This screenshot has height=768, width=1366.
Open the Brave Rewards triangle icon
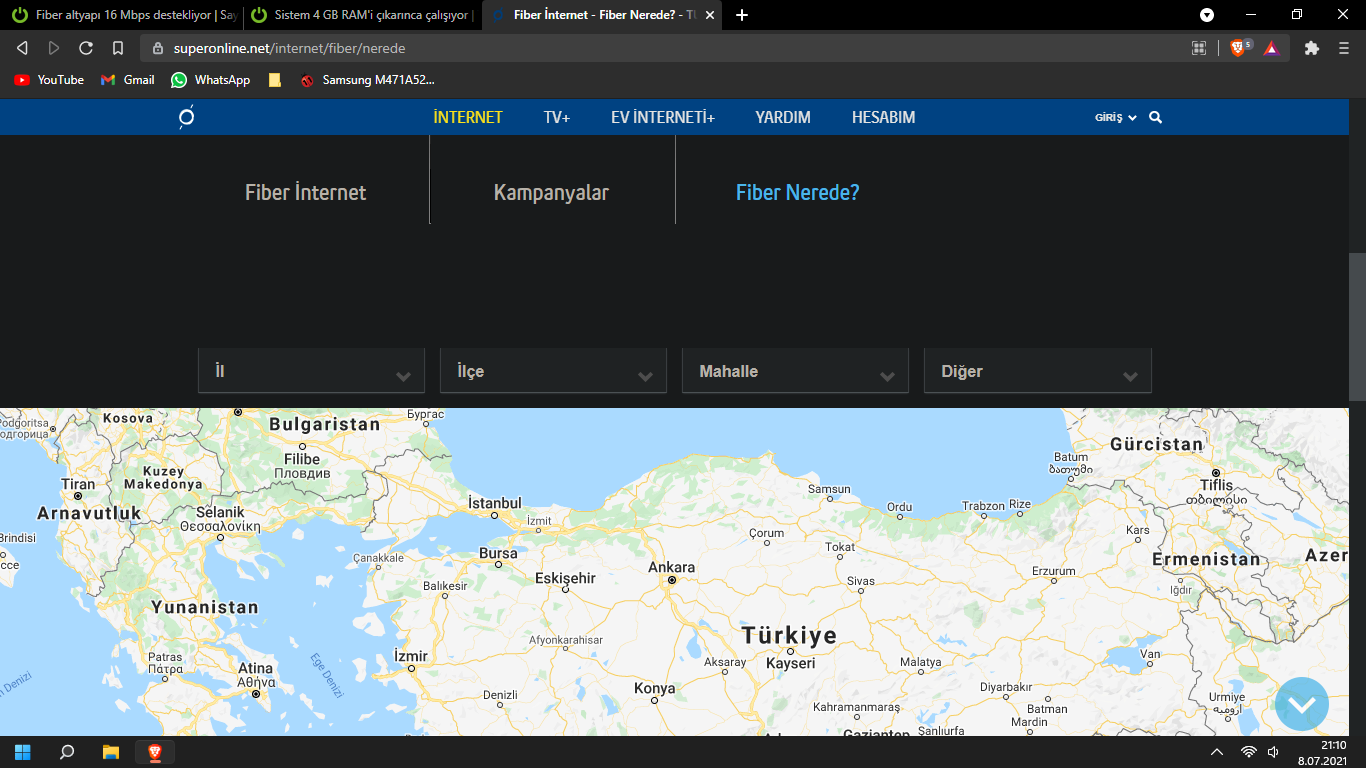[1271, 48]
